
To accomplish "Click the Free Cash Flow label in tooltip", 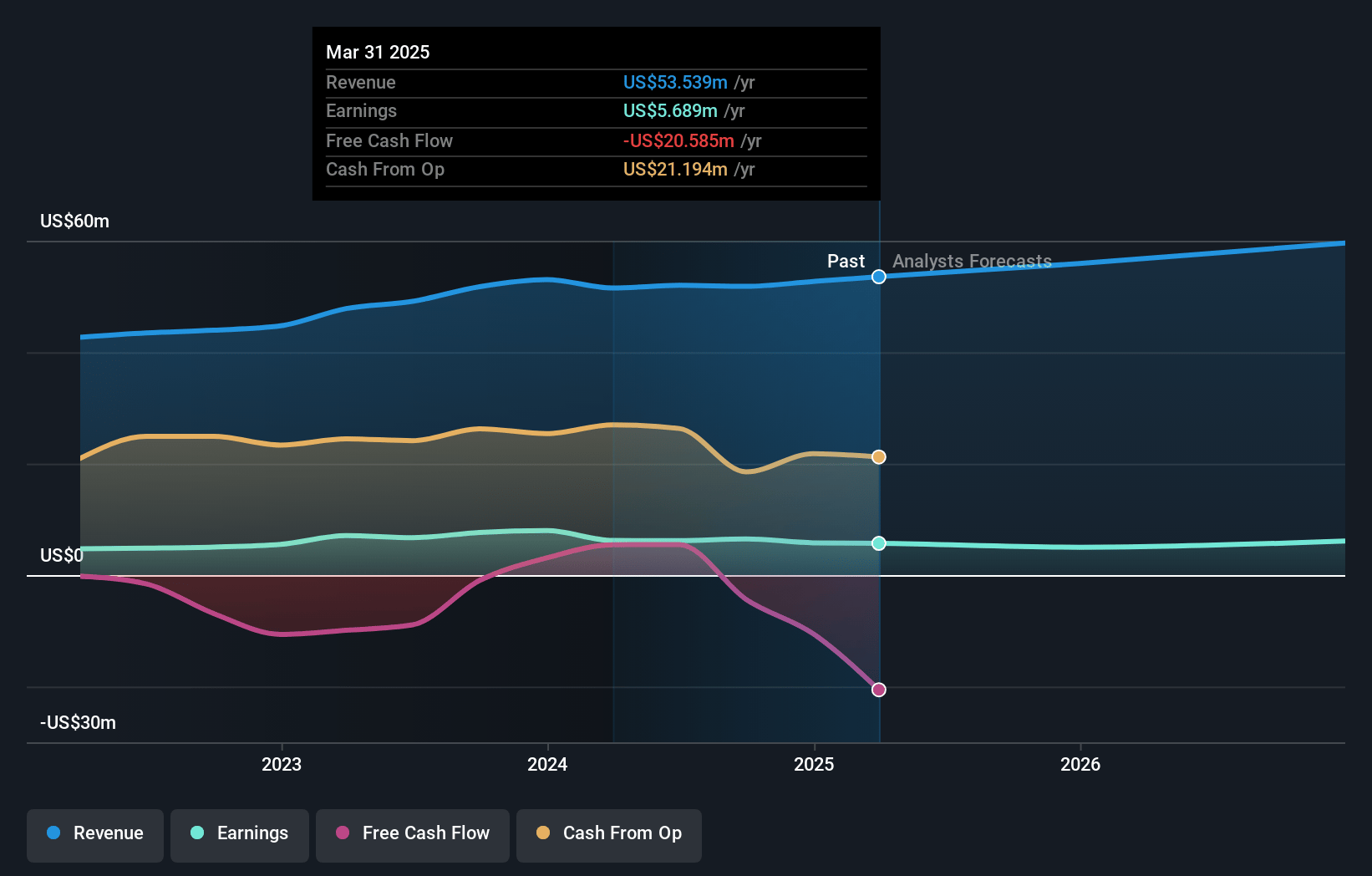I will click(389, 141).
